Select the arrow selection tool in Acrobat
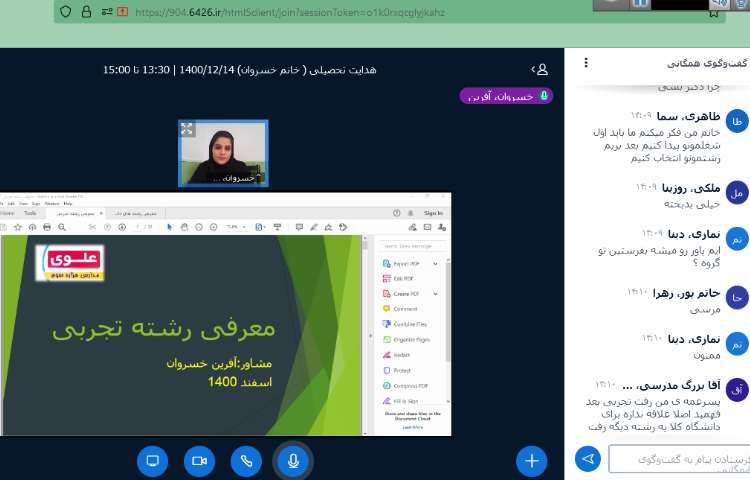 point(170,227)
